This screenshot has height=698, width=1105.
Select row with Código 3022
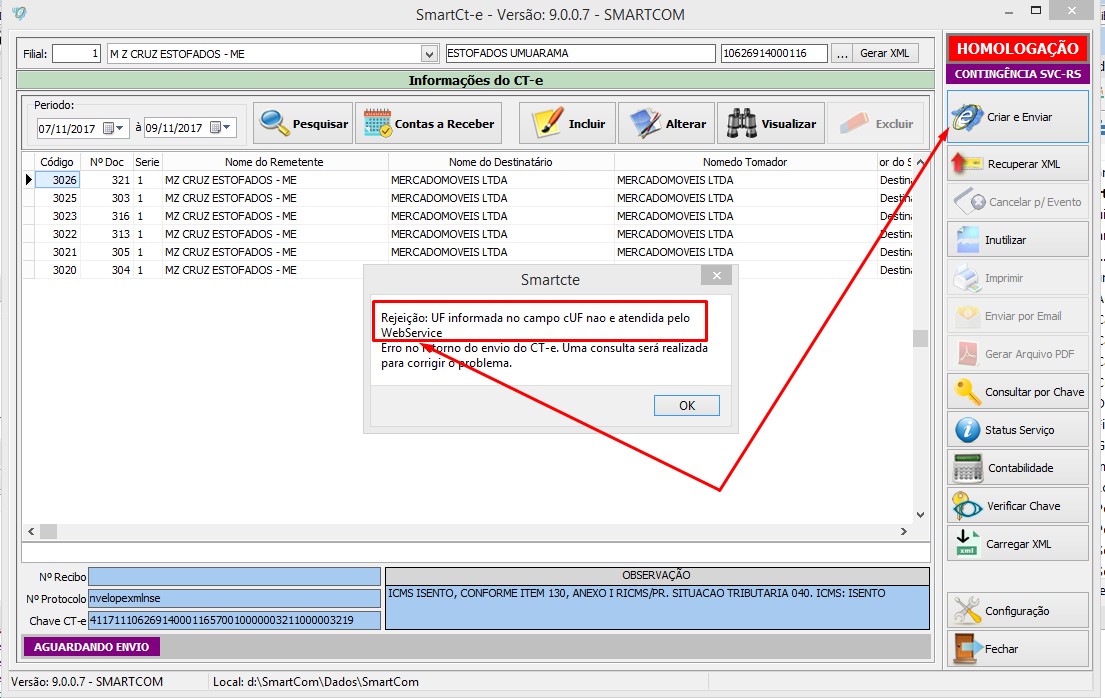point(467,234)
